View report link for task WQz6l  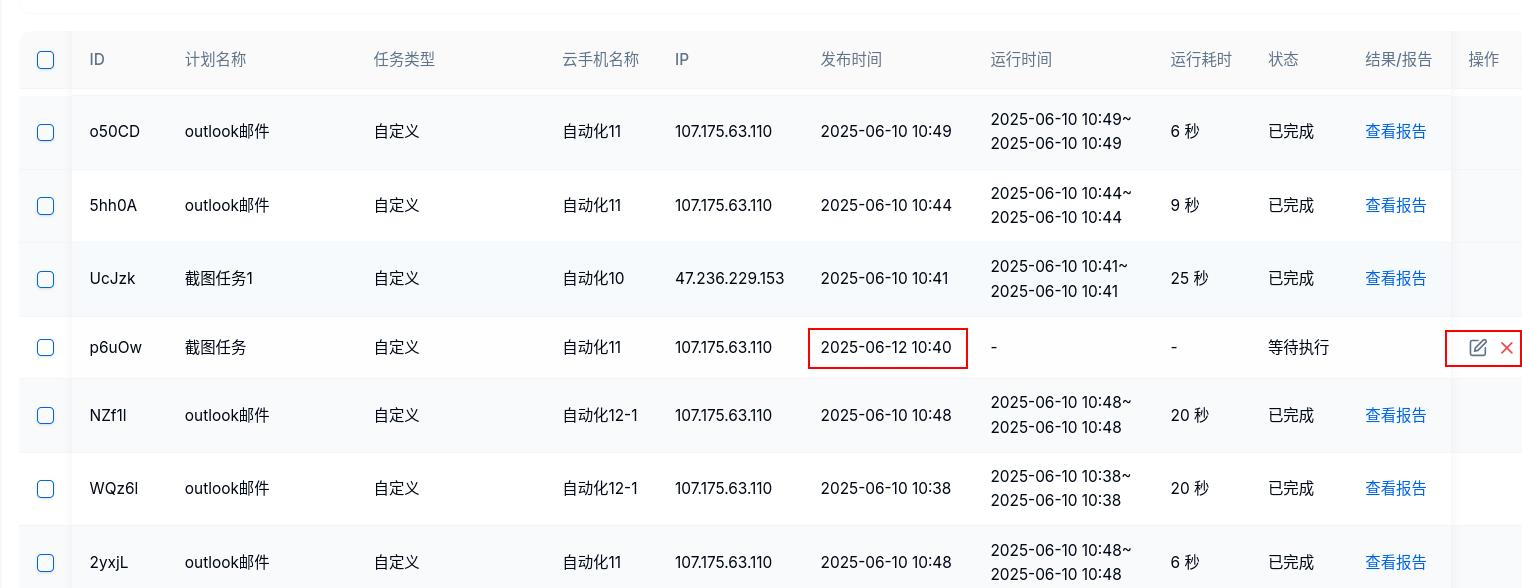point(1395,489)
